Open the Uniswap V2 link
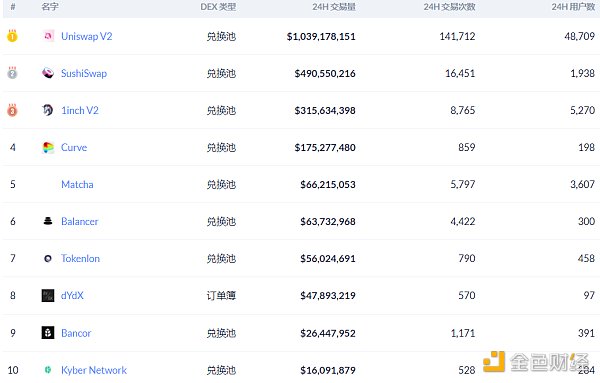Image resolution: width=600 pixels, height=383 pixels. pyautogui.click(x=86, y=36)
